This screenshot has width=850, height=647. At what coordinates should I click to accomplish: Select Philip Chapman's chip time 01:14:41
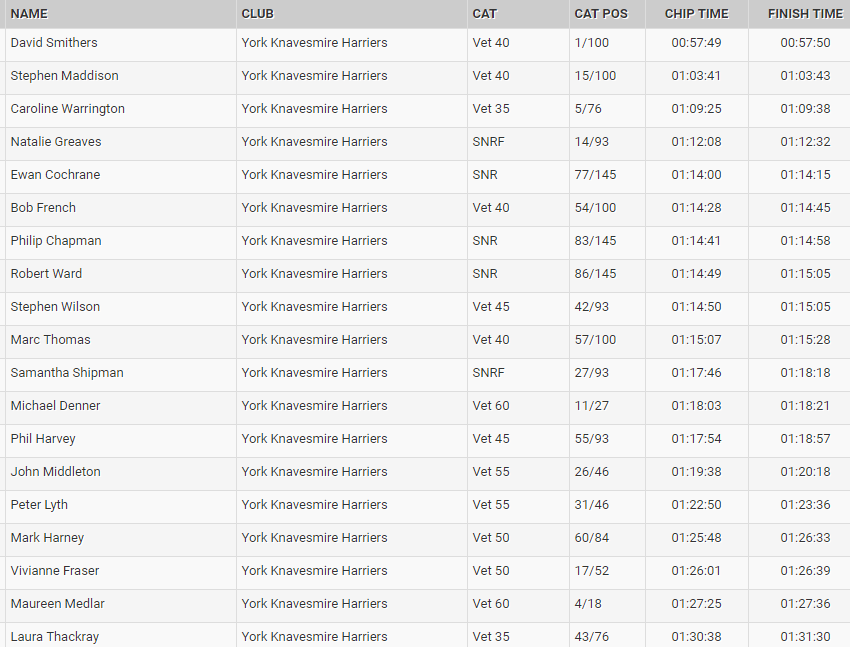coord(696,241)
